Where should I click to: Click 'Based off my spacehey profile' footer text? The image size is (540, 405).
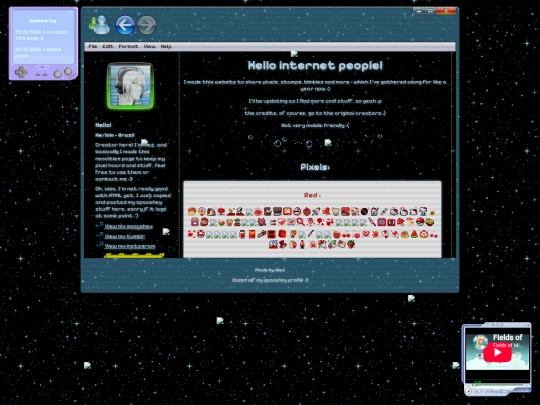click(270, 280)
